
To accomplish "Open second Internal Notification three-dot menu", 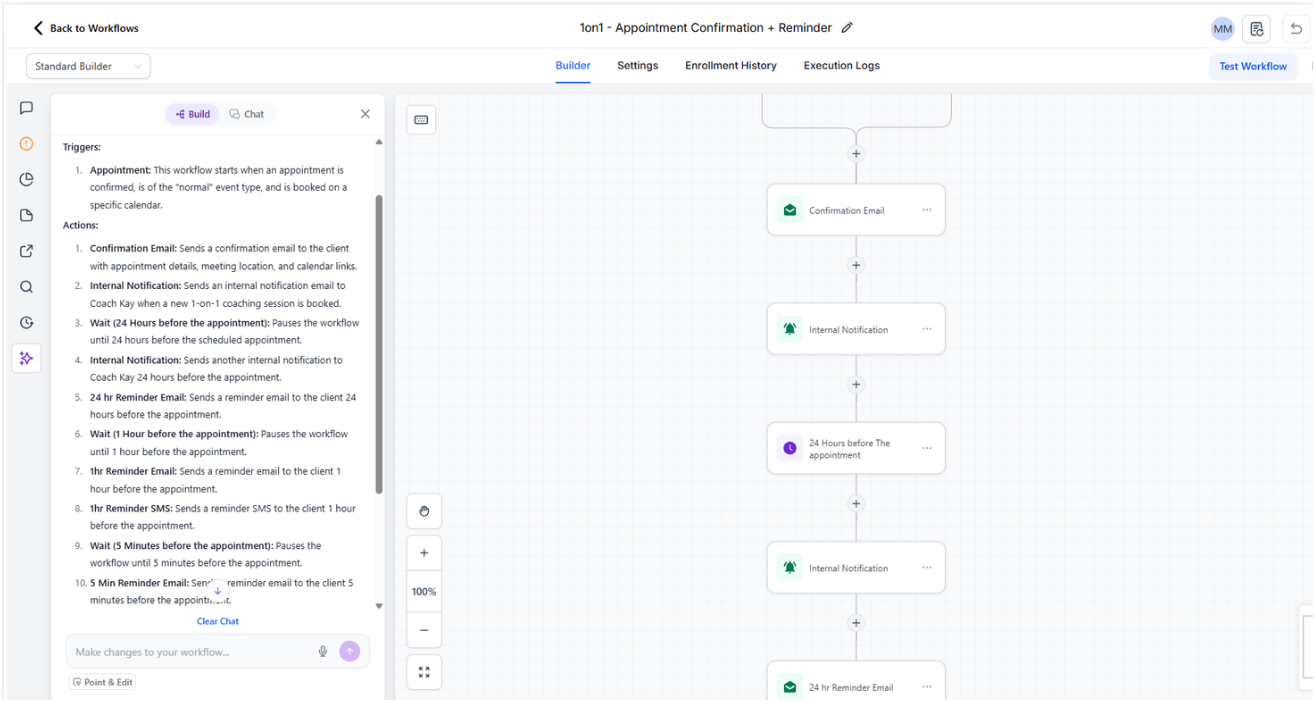I will click(927, 567).
